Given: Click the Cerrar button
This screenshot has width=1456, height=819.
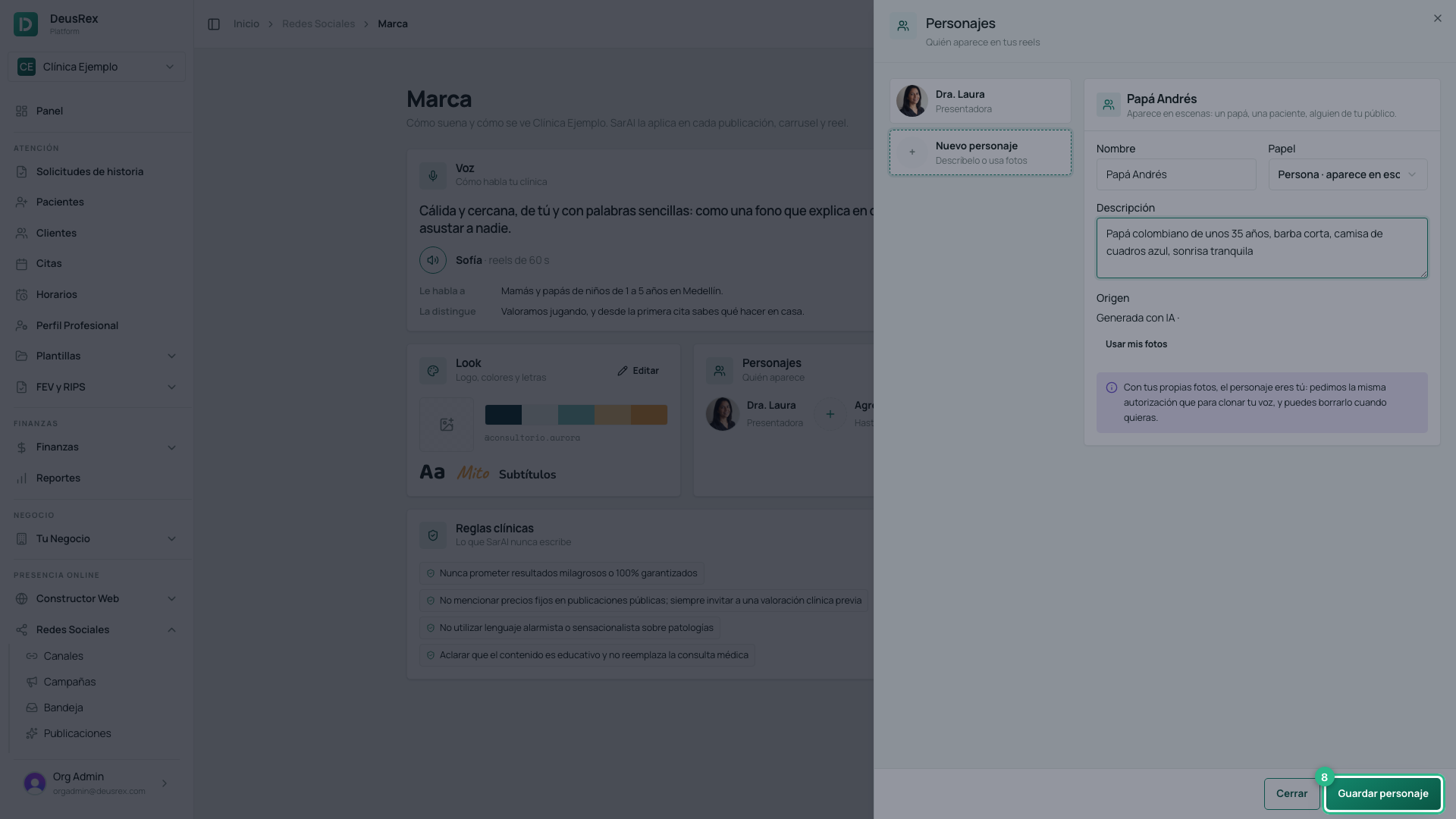Looking at the screenshot, I should coord(1291,794).
